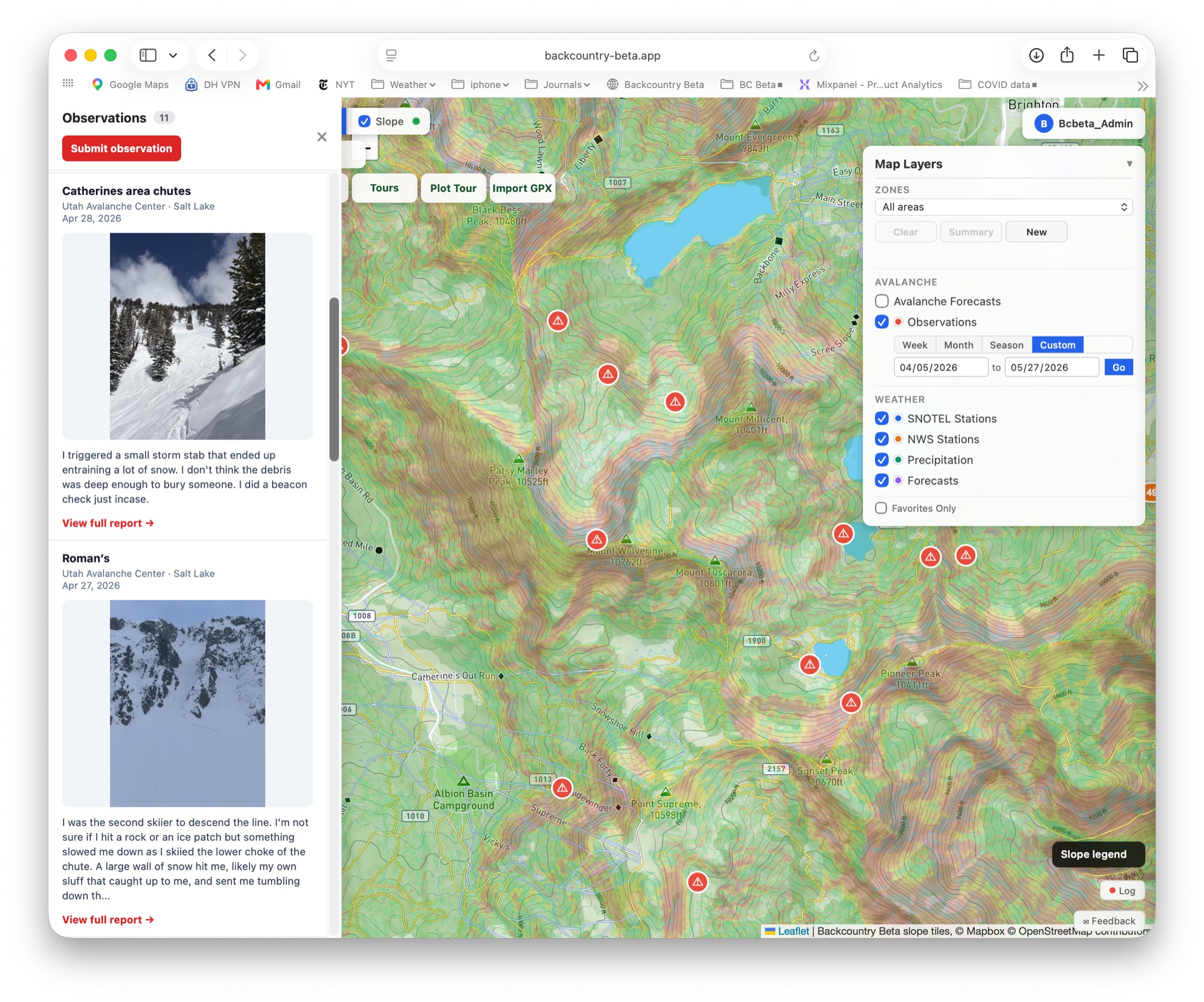Open the All areas zones dropdown
The image size is (1204, 1002).
pyautogui.click(x=1003, y=207)
